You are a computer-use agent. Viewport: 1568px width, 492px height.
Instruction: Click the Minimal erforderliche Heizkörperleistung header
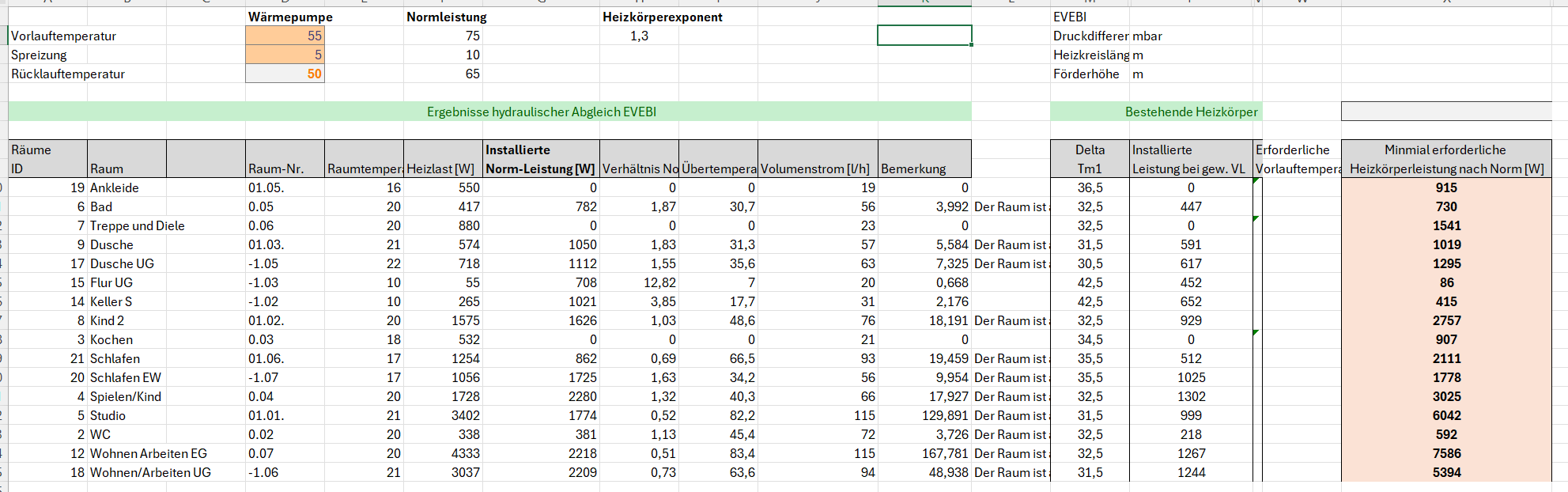pos(1445,159)
